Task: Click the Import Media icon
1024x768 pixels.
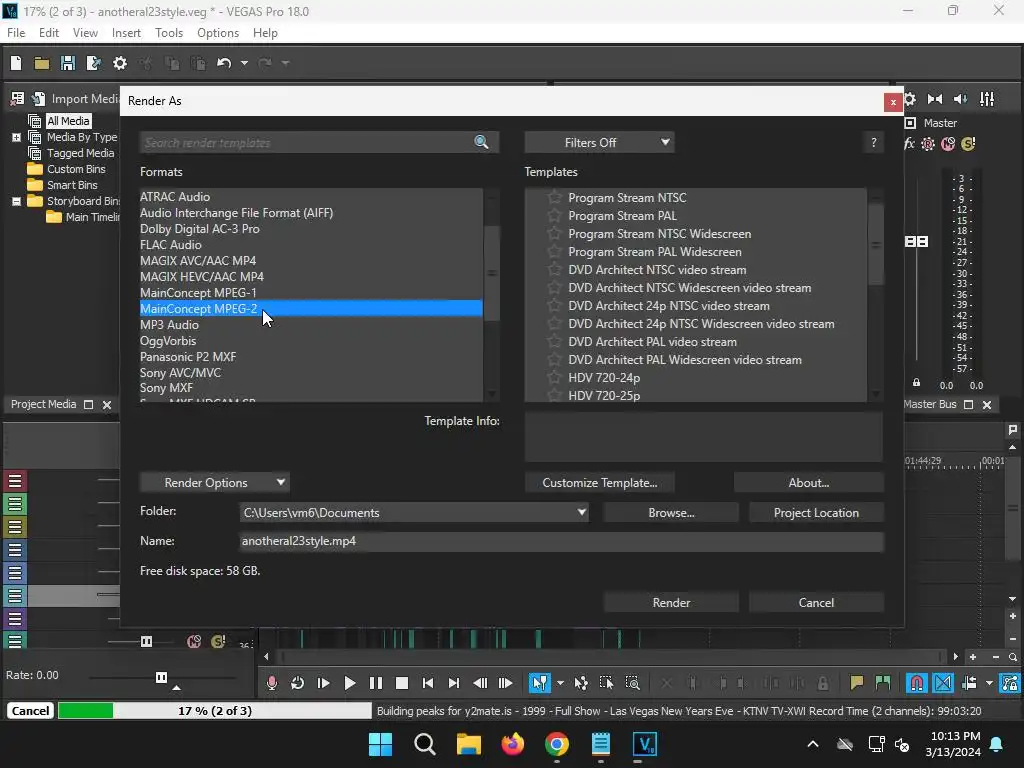Action: pyautogui.click(x=39, y=99)
